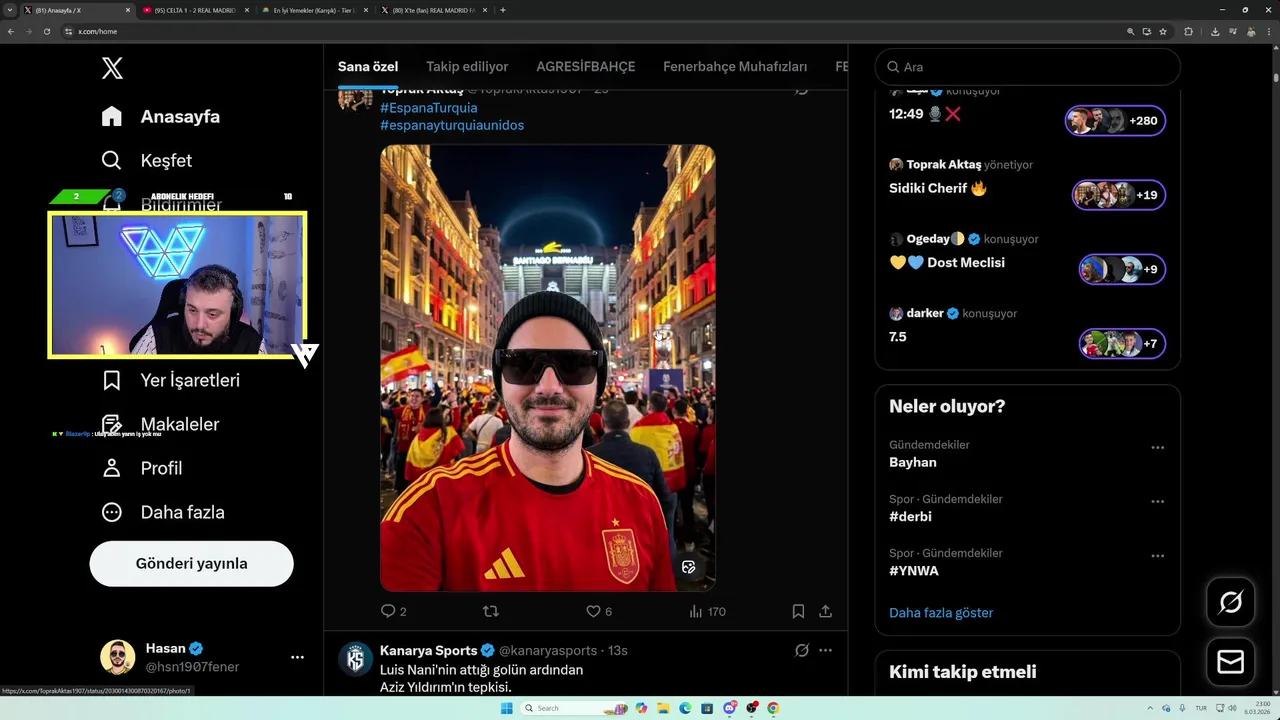Open browser downloads
The image size is (1280, 720).
pyautogui.click(x=1215, y=31)
